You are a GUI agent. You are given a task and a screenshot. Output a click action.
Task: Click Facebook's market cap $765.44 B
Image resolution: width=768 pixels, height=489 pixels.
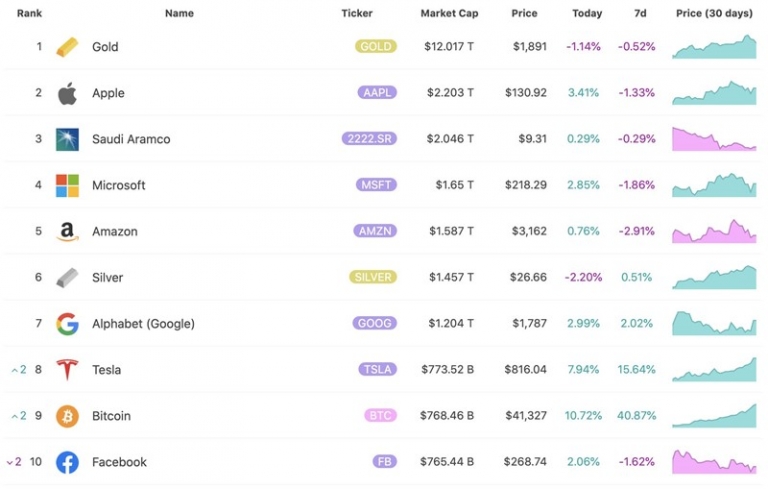pos(447,462)
